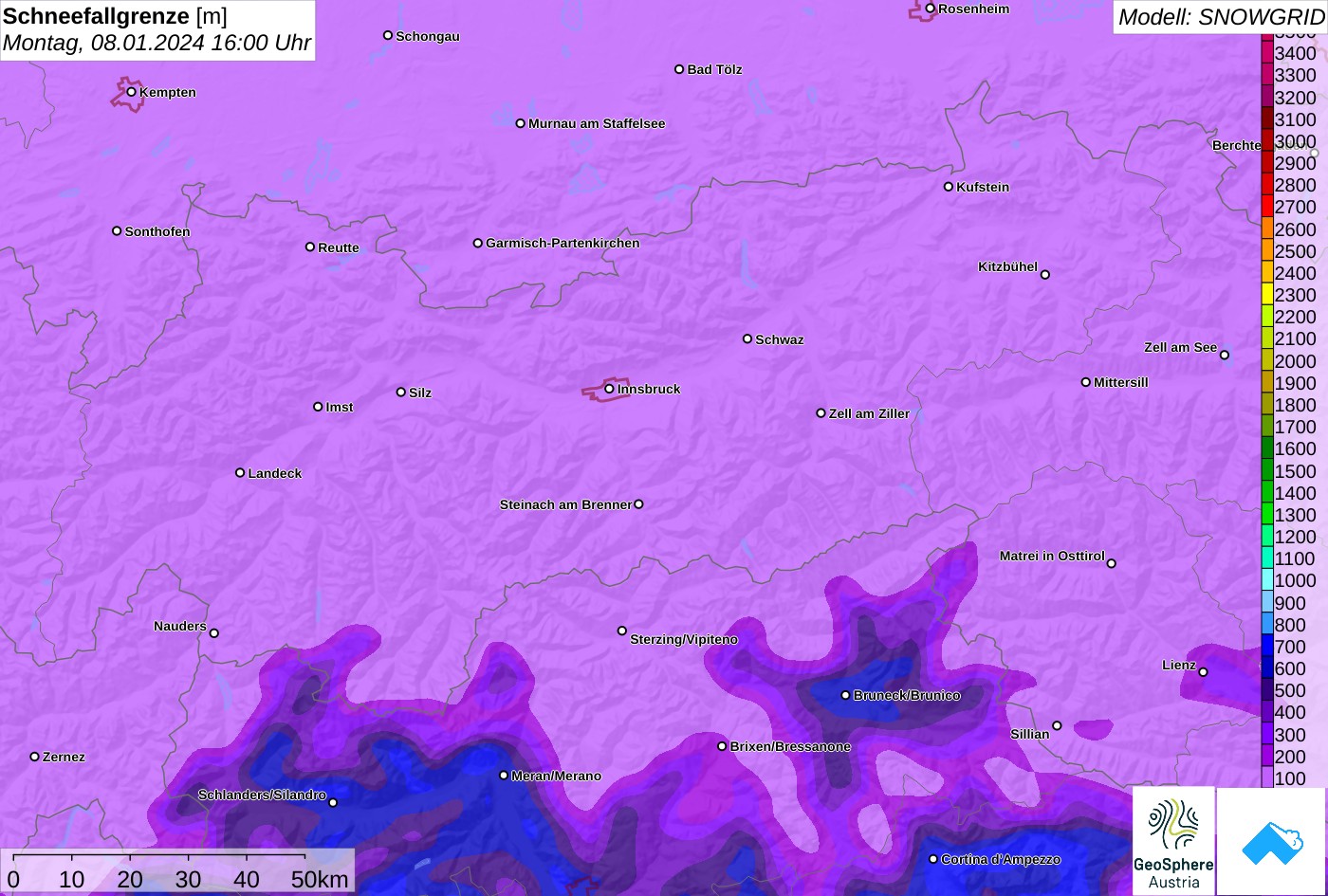Image resolution: width=1328 pixels, height=896 pixels.
Task: Click the Kufstein town label
Action: [x=983, y=187]
